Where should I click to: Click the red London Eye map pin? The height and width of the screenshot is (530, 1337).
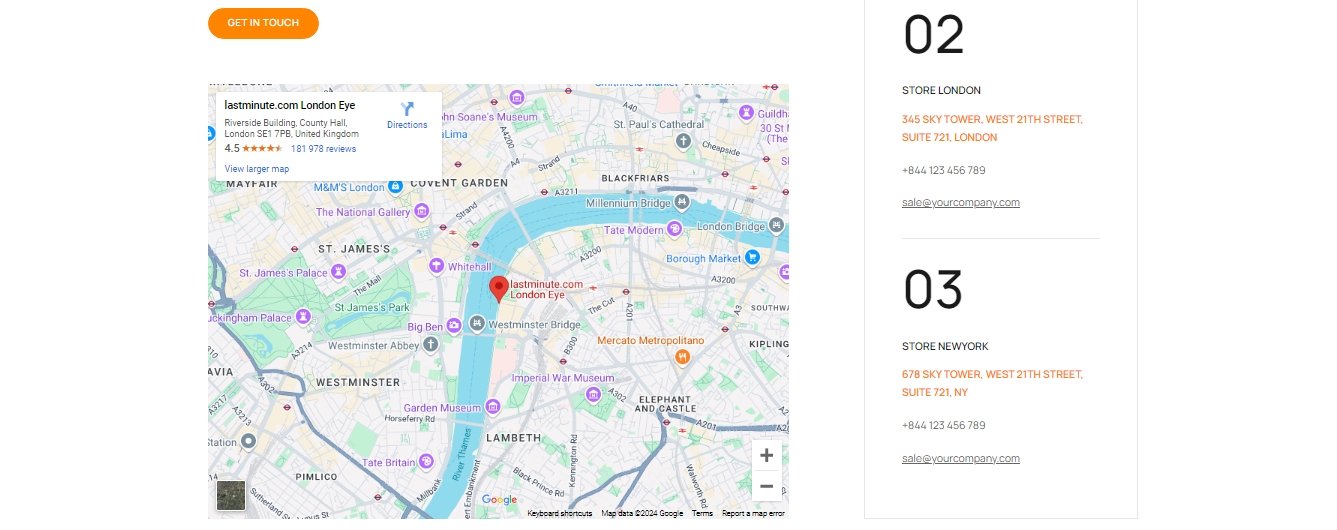(498, 289)
